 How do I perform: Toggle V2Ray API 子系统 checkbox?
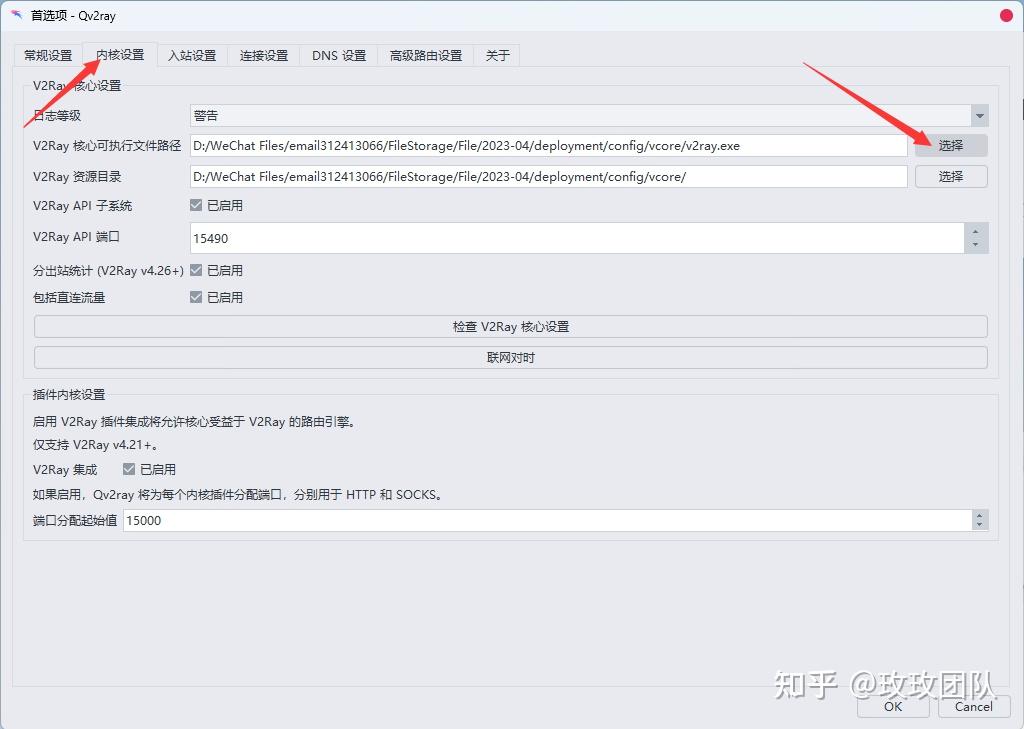196,205
